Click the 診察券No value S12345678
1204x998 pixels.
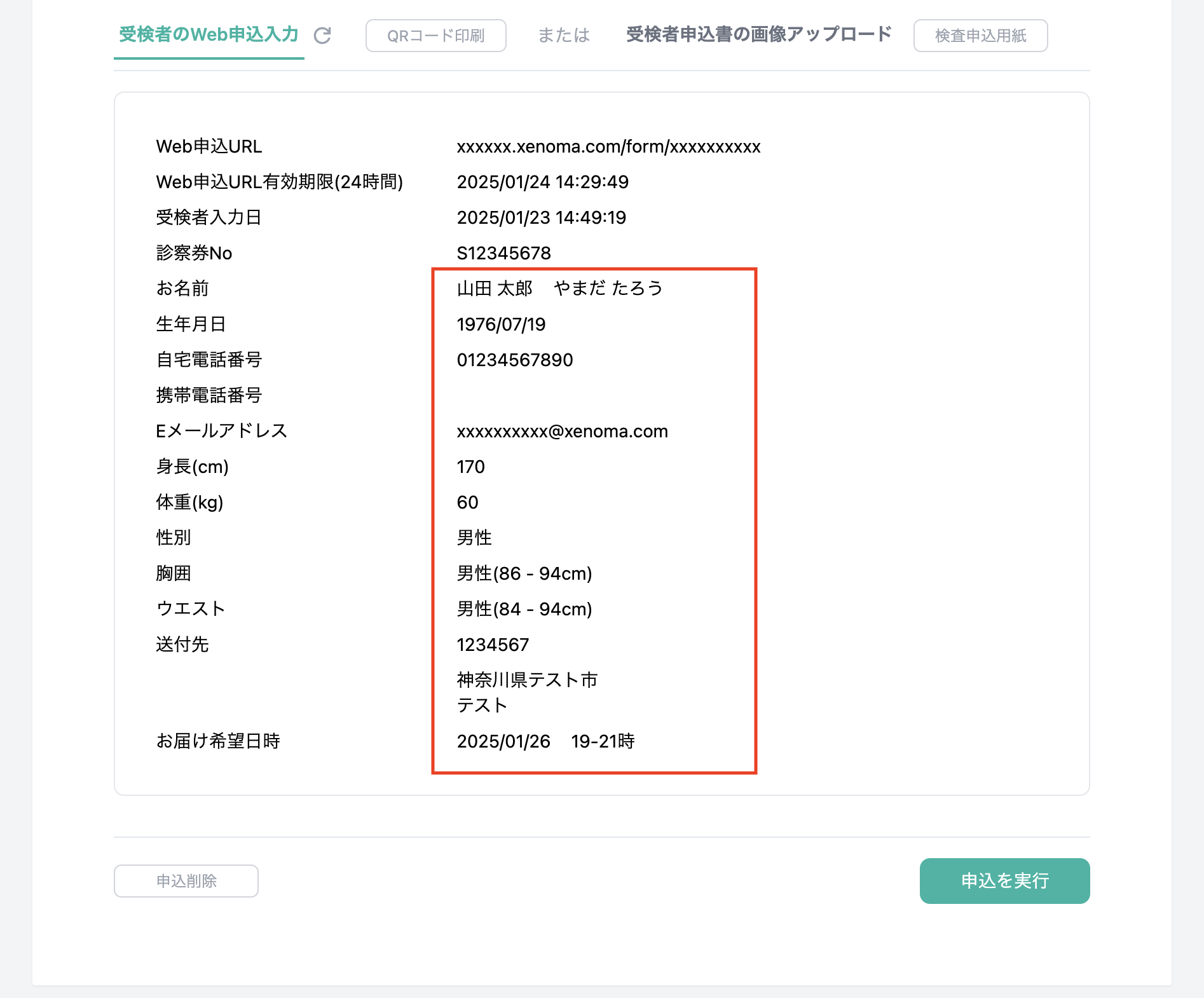pos(503,254)
